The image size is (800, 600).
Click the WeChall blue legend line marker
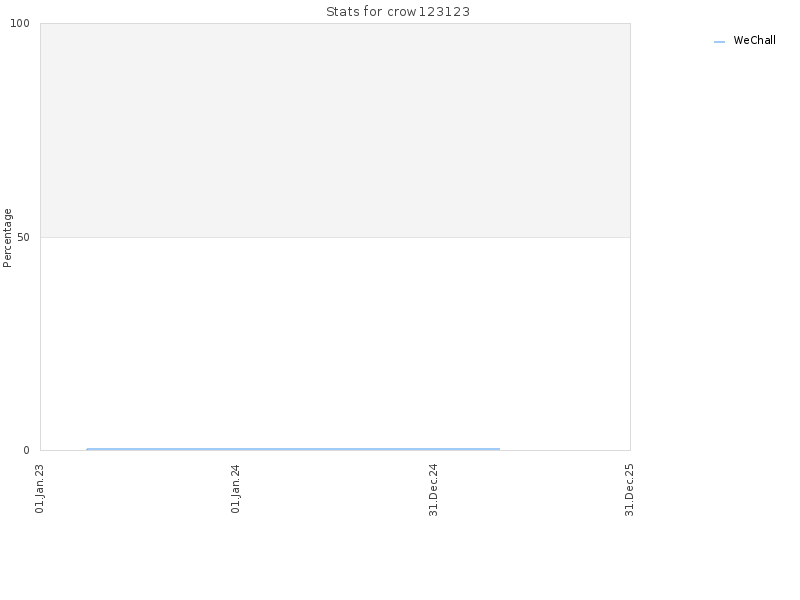[719, 42]
